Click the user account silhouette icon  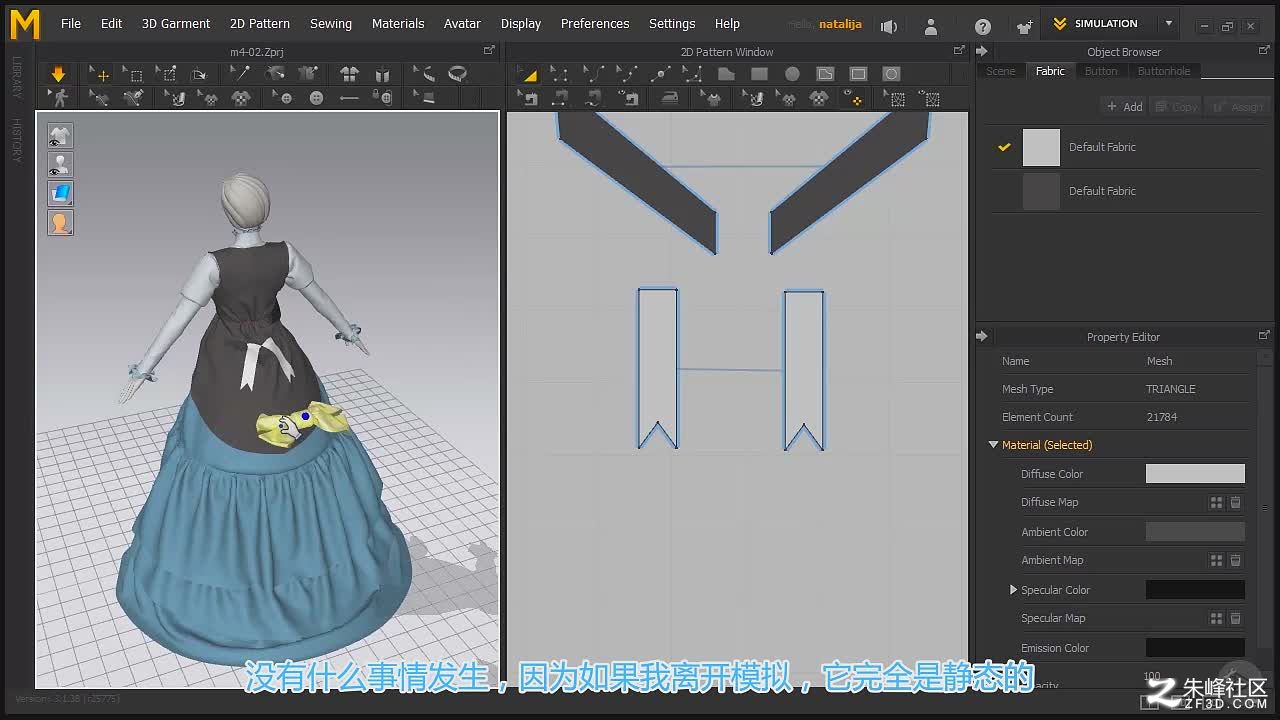pos(931,26)
